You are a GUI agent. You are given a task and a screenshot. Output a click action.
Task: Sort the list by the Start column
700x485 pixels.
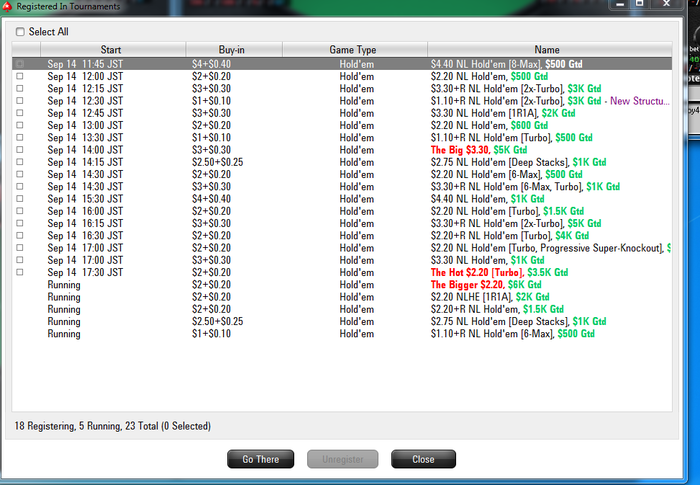(113, 50)
